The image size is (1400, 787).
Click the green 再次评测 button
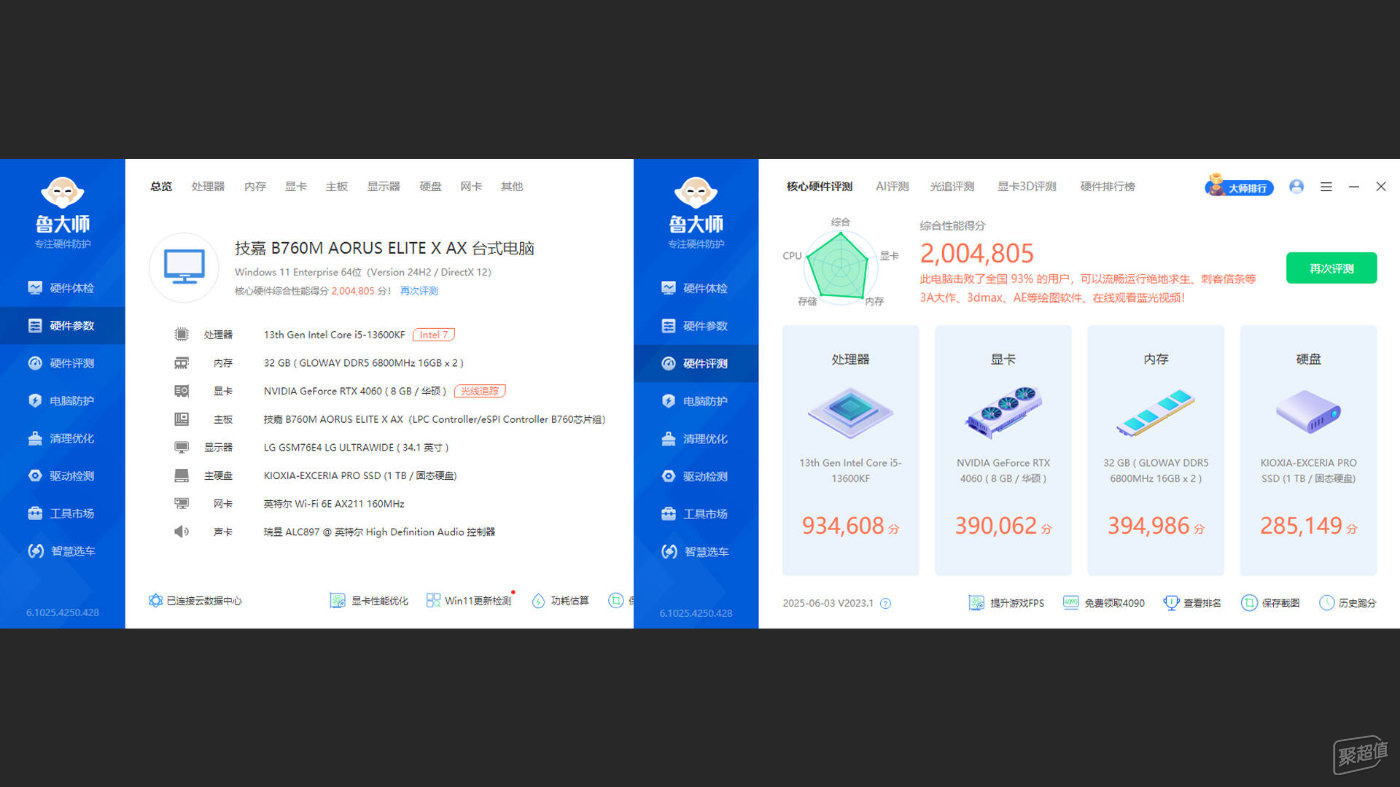tap(1331, 268)
